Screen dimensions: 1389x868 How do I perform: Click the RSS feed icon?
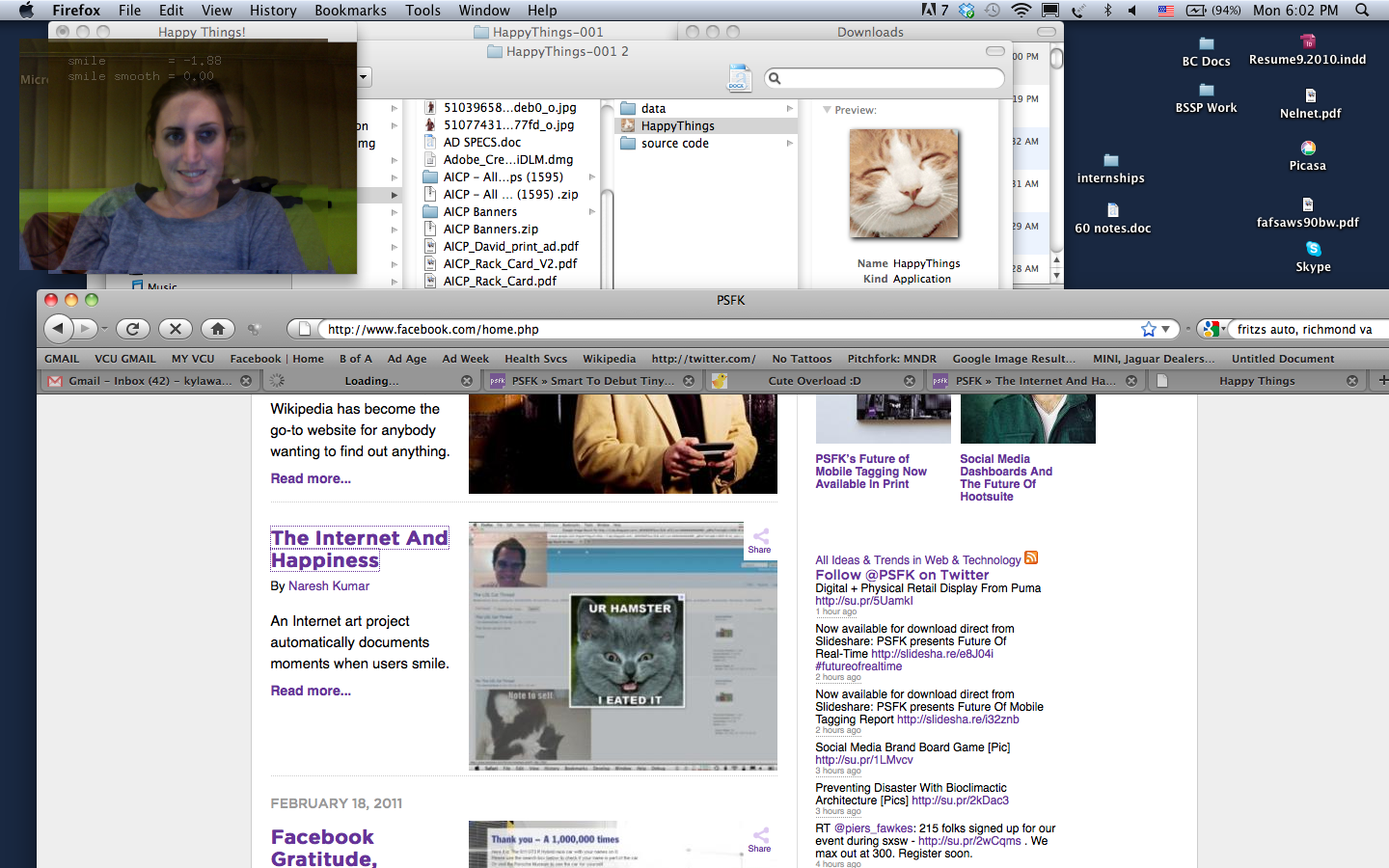1031,558
